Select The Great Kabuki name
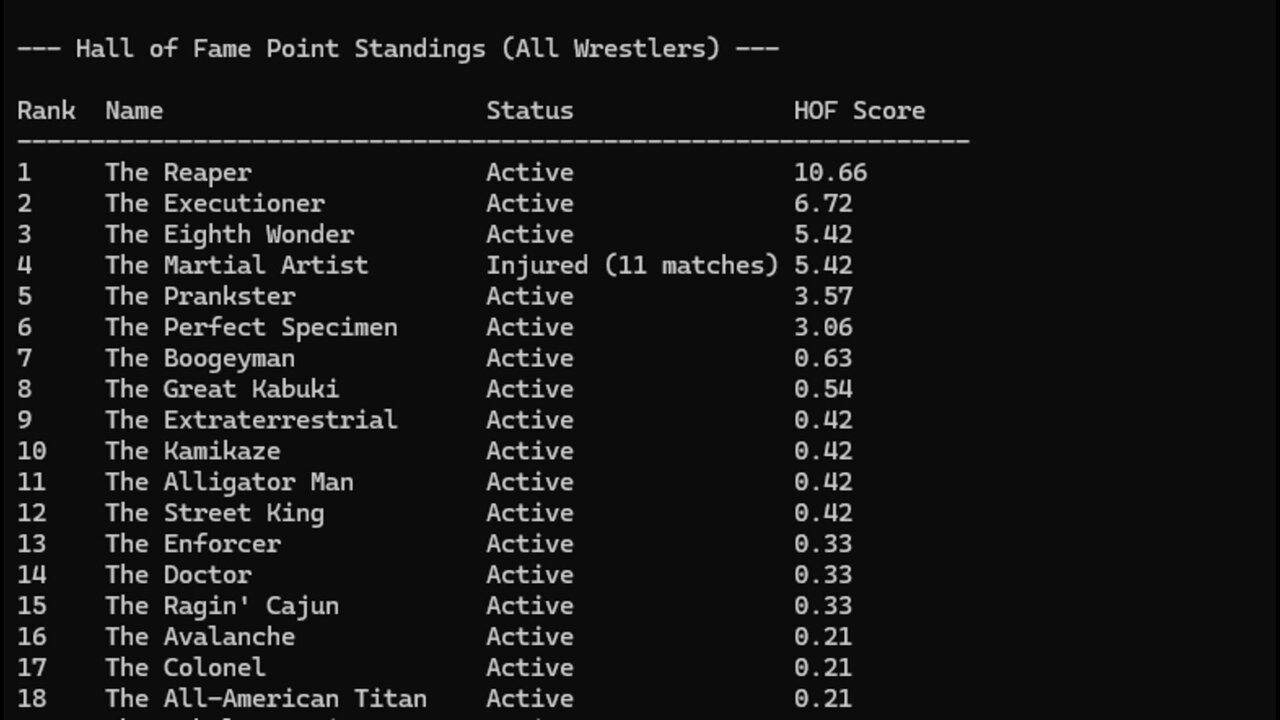Image resolution: width=1280 pixels, height=720 pixels. point(222,389)
